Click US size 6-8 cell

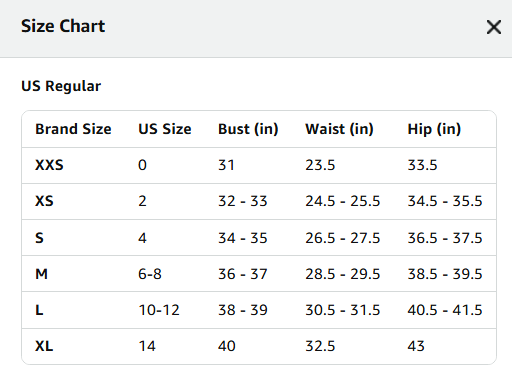[x=150, y=274]
